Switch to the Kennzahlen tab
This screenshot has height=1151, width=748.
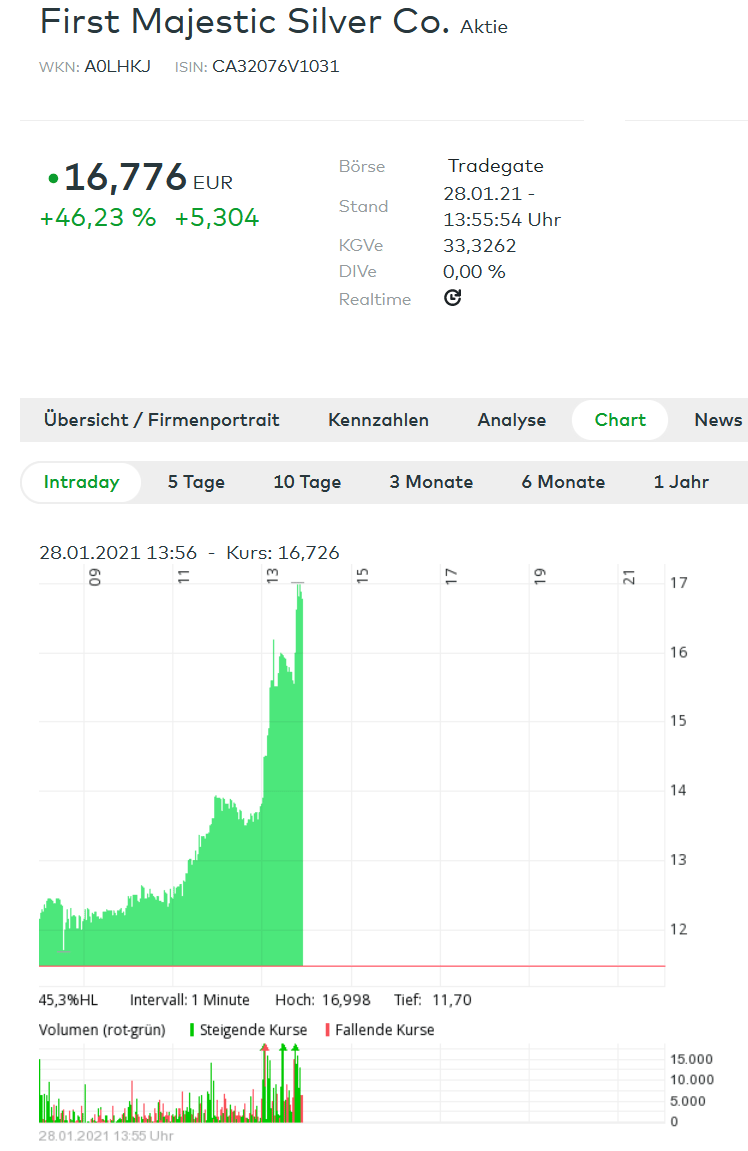click(x=378, y=420)
